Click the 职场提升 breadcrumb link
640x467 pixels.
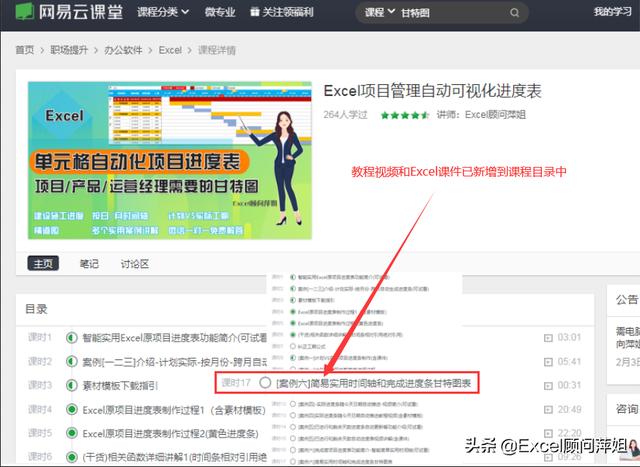[x=69, y=50]
